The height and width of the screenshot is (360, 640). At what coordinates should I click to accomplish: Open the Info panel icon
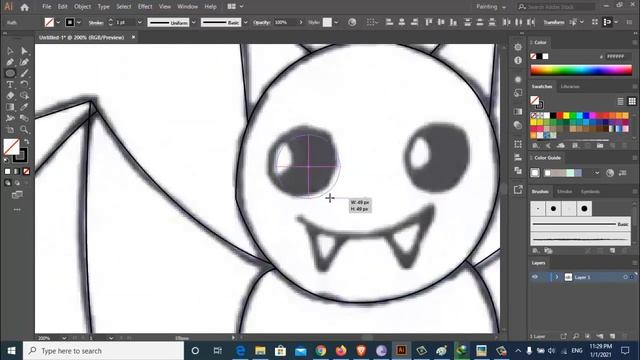click(x=518, y=60)
